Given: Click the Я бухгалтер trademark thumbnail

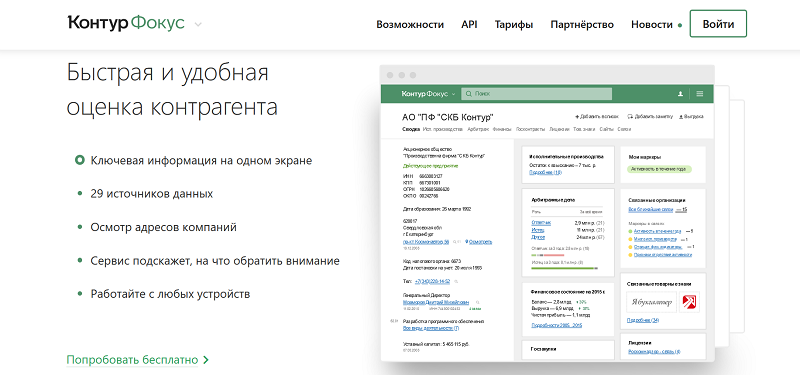Looking at the screenshot, I should point(652,302).
